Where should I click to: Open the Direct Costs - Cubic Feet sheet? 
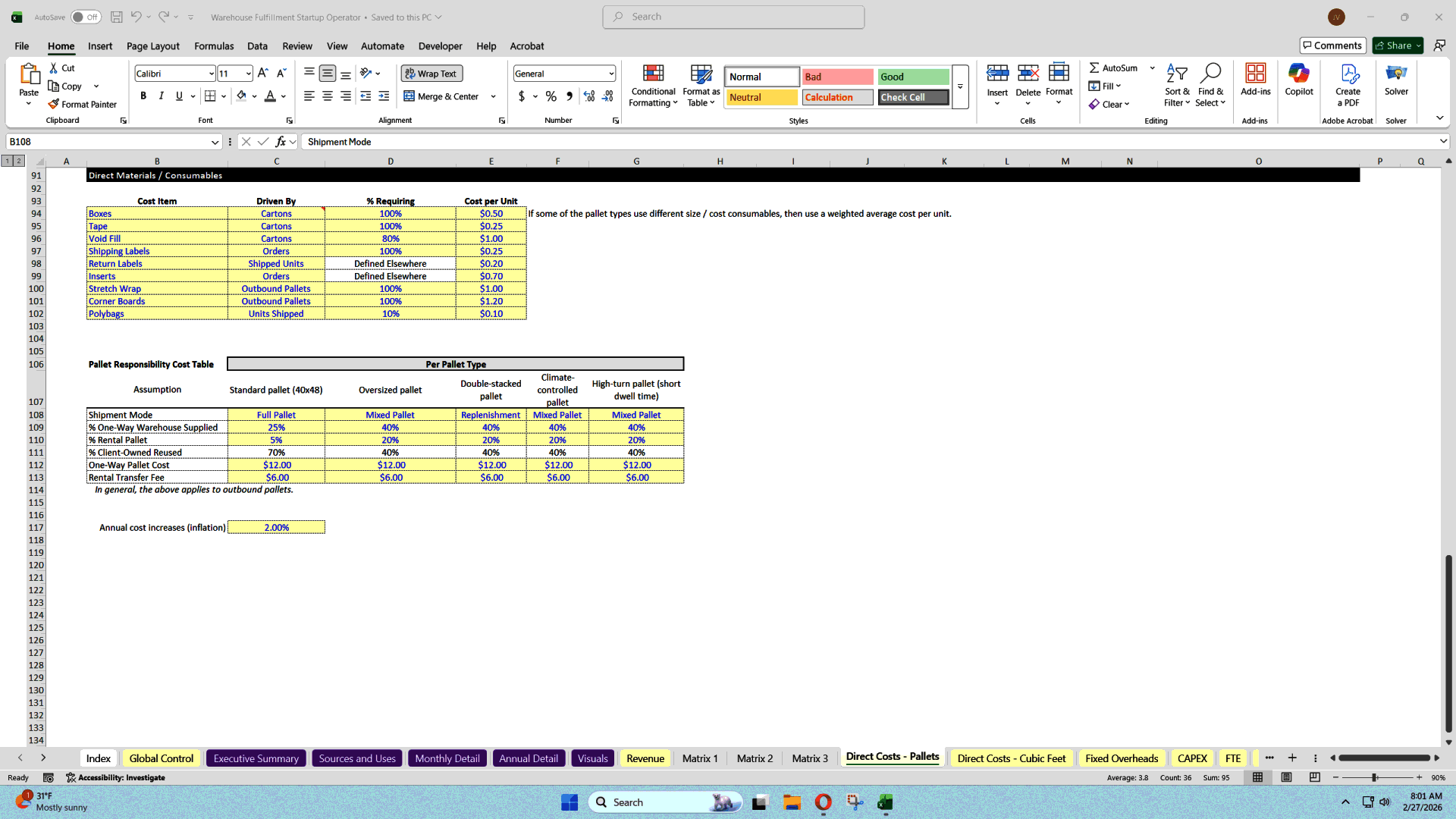click(1011, 758)
